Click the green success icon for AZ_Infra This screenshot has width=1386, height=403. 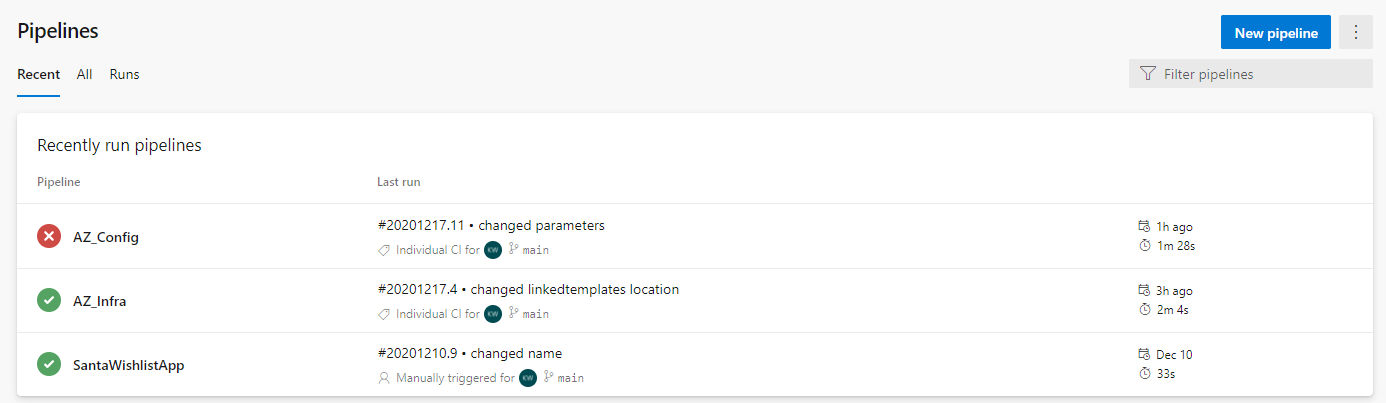pos(49,301)
